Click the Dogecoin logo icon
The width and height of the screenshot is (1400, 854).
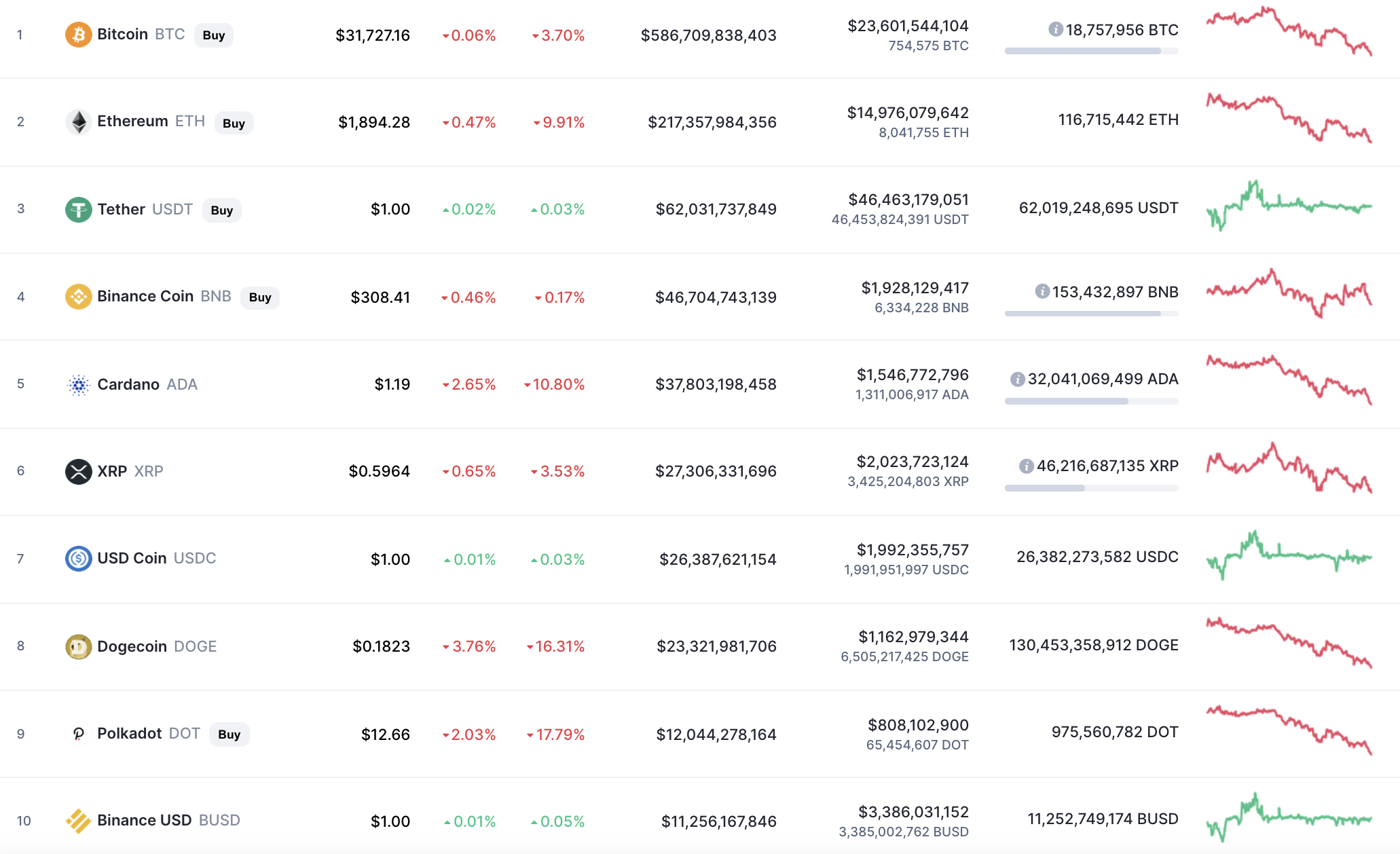pyautogui.click(x=79, y=646)
